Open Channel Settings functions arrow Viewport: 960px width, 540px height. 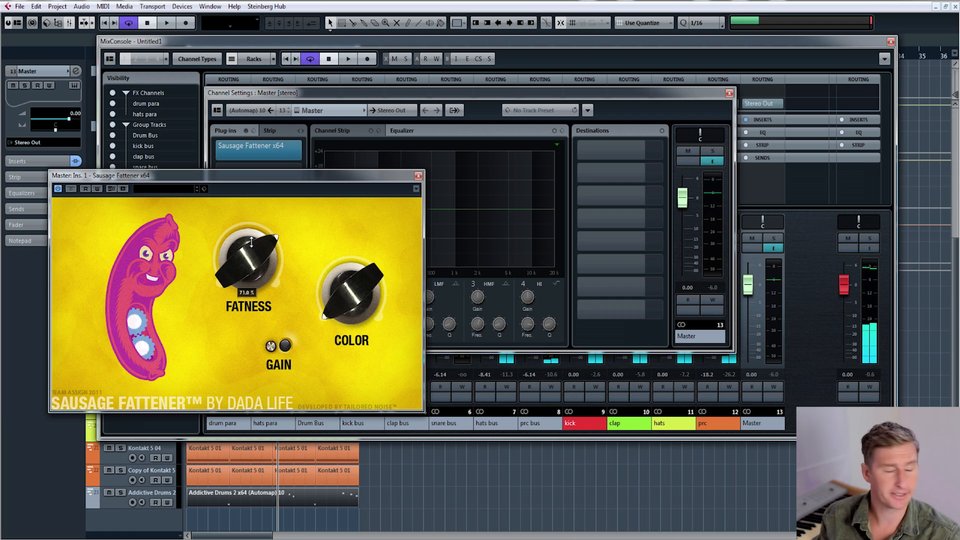coord(588,110)
